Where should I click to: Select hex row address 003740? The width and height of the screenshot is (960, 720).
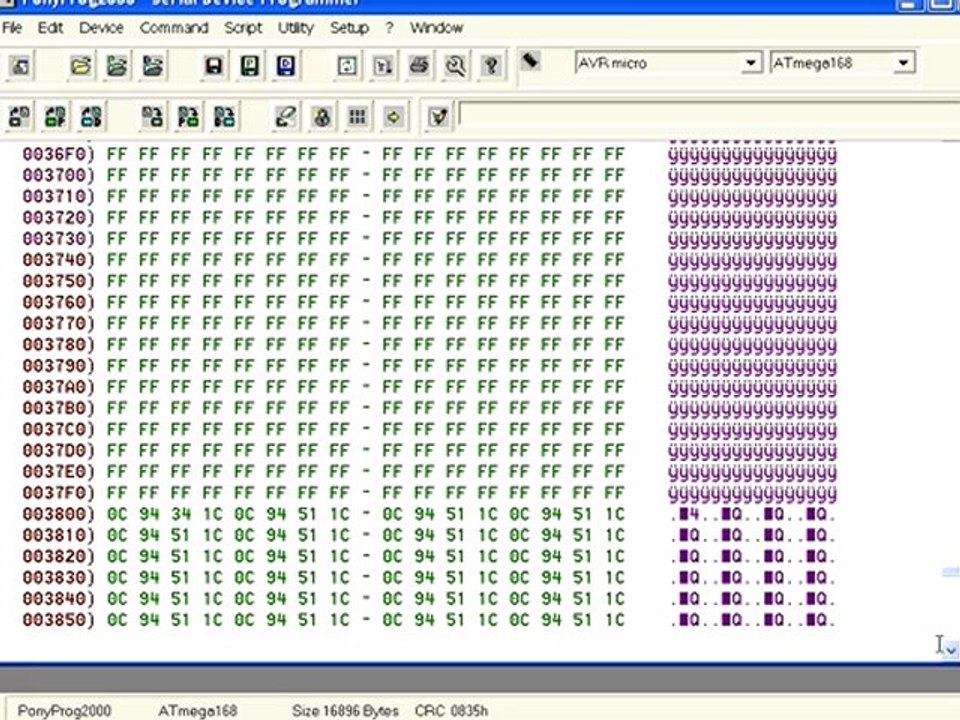click(59, 260)
